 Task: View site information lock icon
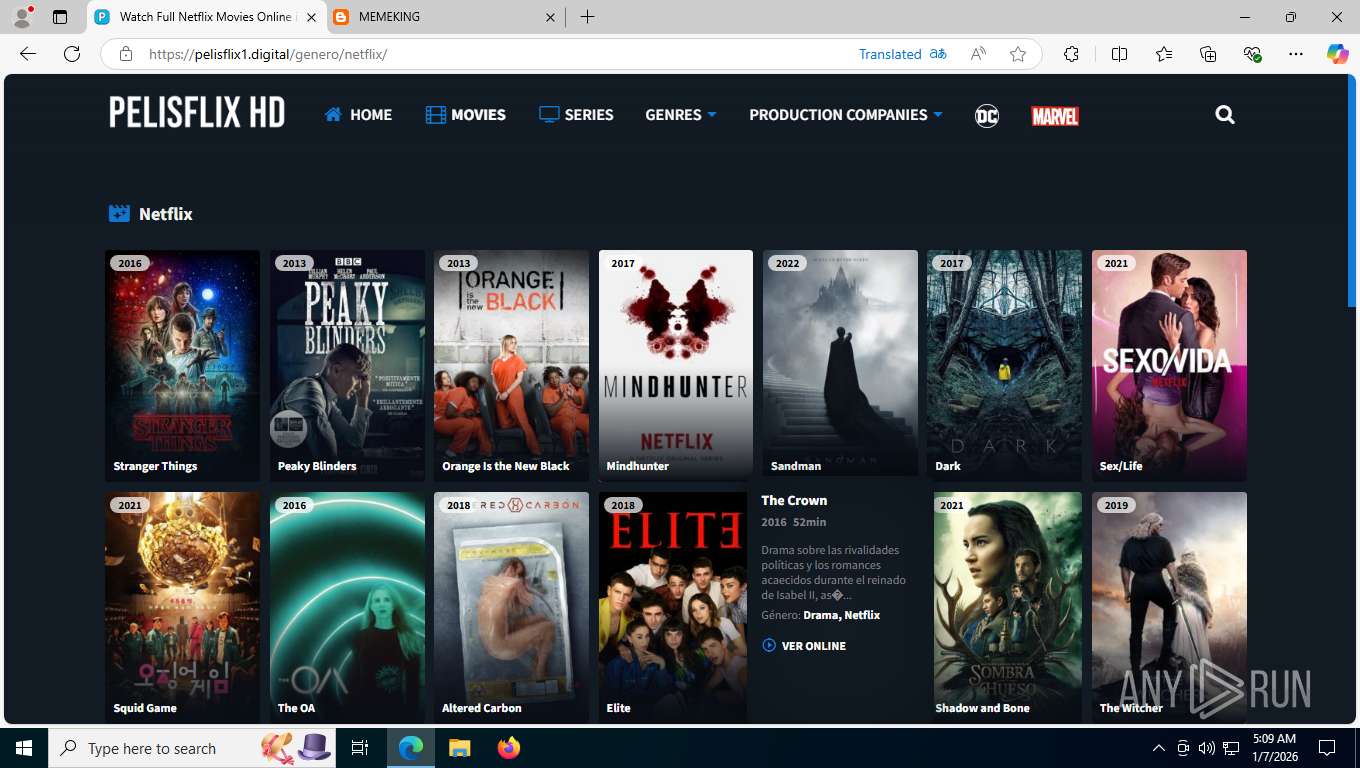tap(126, 54)
